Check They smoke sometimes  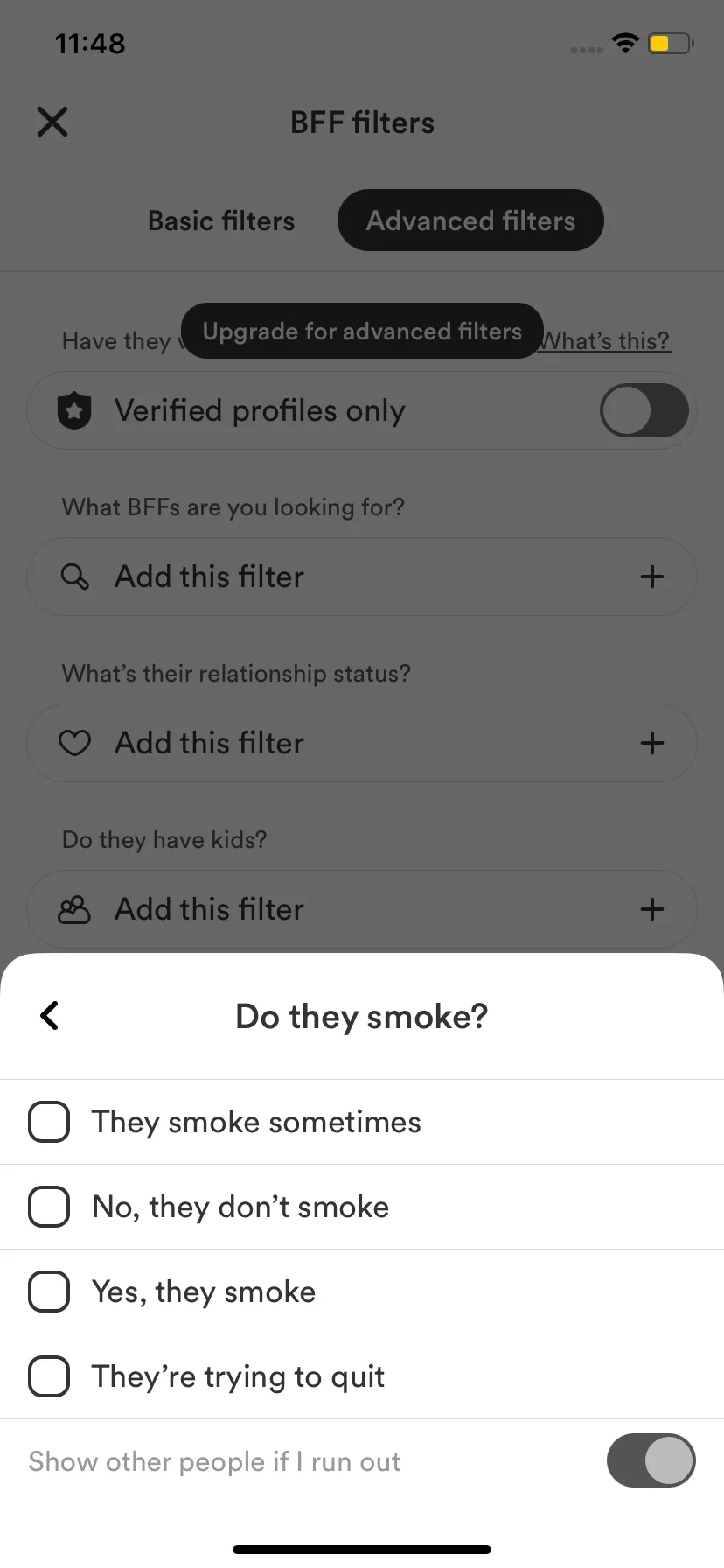49,1122
